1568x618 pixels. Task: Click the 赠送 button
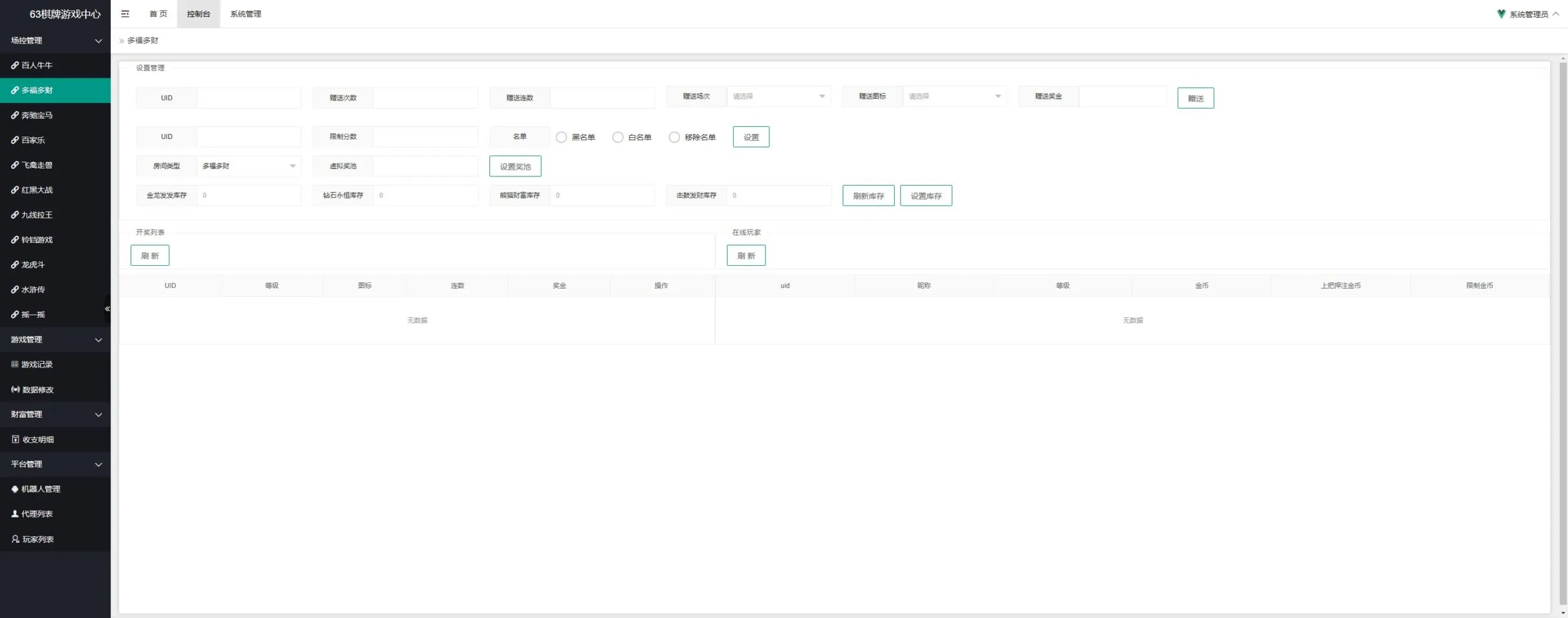pyautogui.click(x=1195, y=98)
